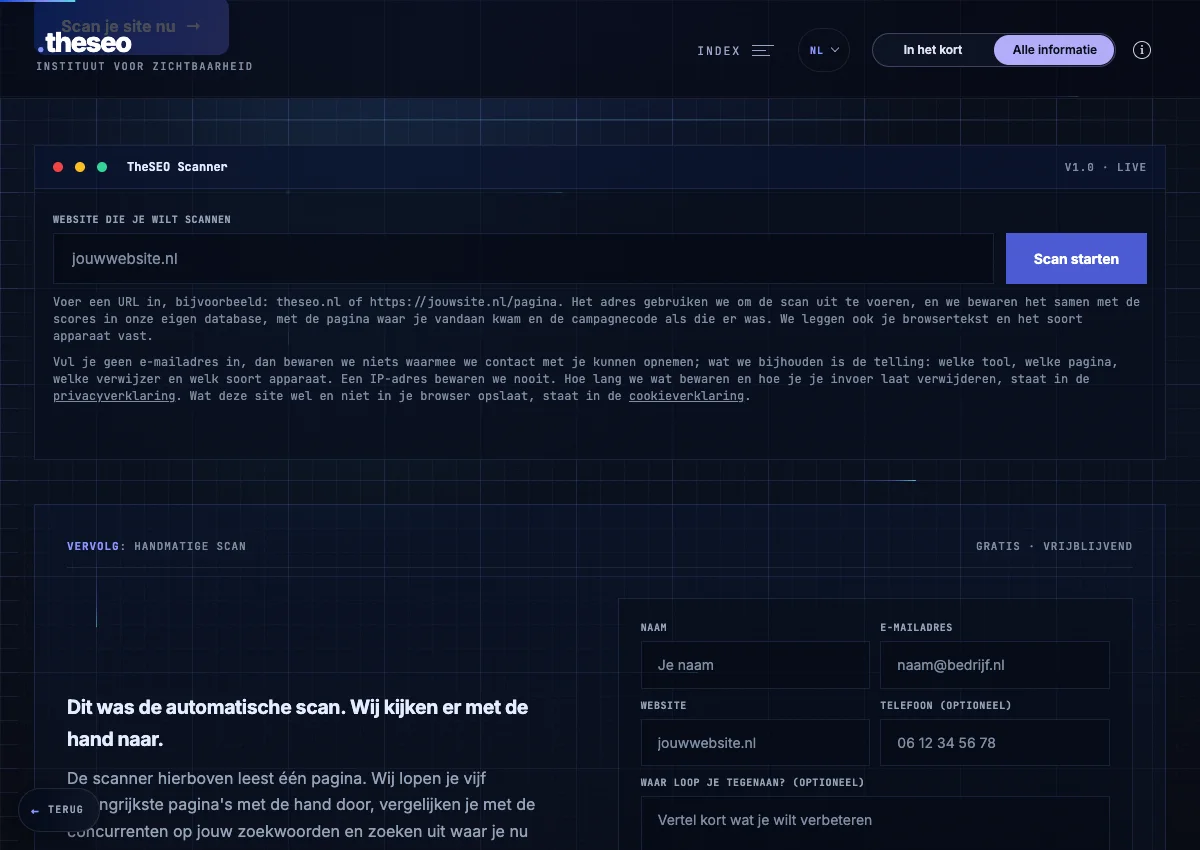Click the green window dot
Viewport: 1200px width, 850px height.
tap(102, 167)
